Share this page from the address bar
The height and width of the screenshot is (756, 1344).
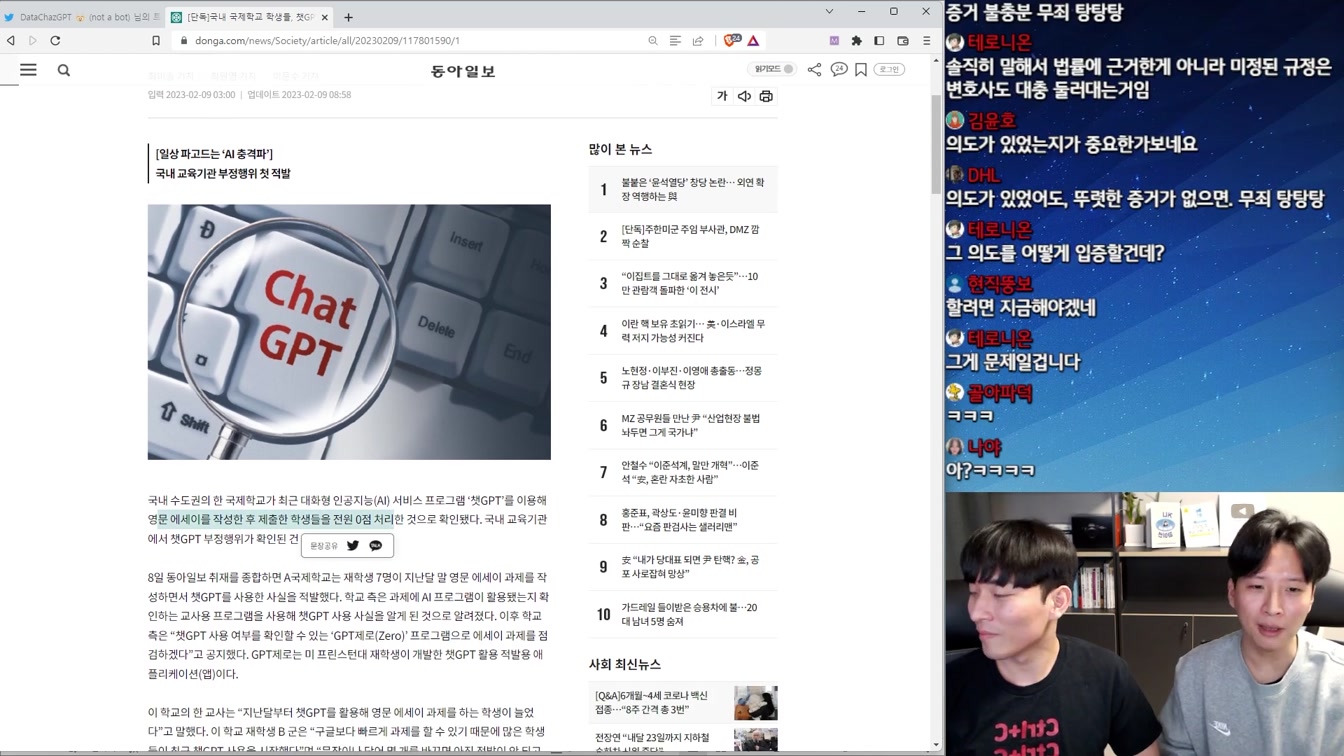[698, 41]
